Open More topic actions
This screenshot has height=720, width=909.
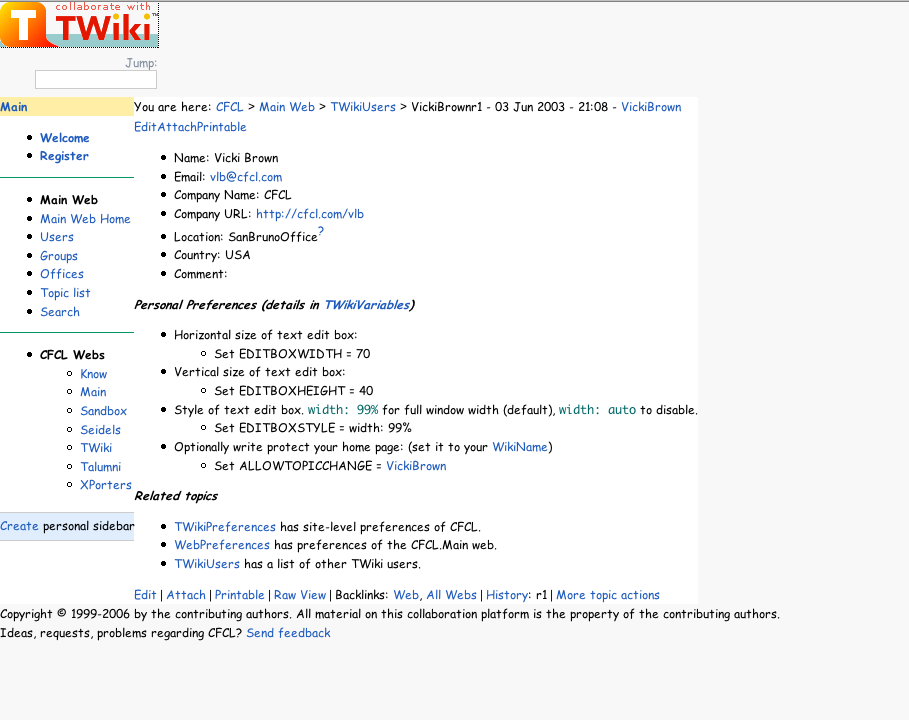click(608, 594)
